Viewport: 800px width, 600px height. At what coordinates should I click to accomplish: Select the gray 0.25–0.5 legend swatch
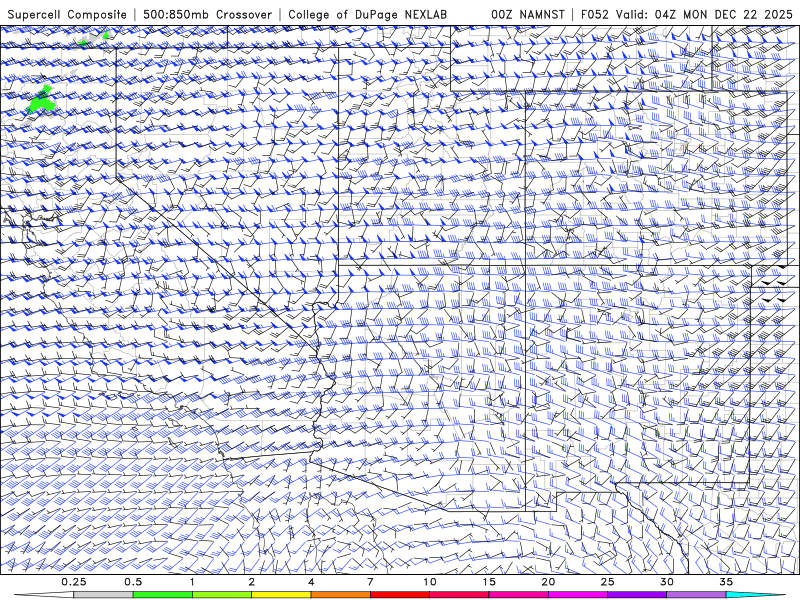[x=103, y=595]
